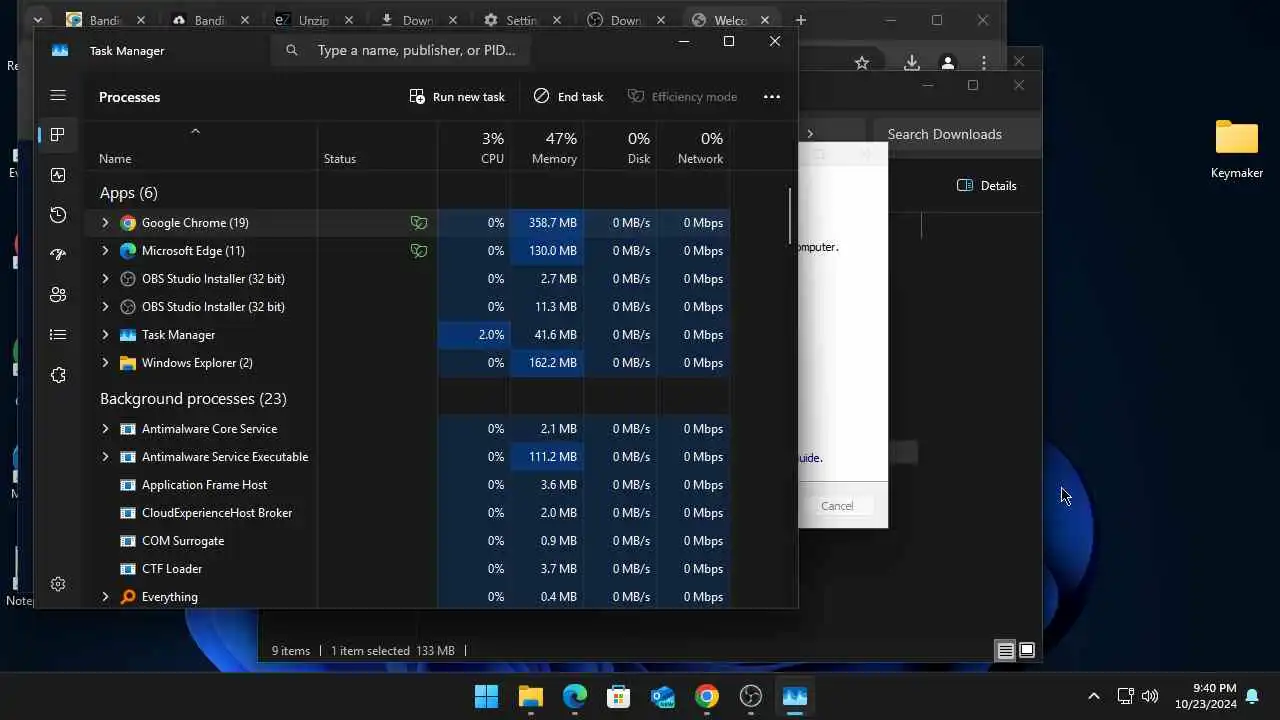Image resolution: width=1280 pixels, height=720 pixels.
Task: Open Details page in Task Manager sidebar
Action: (x=58, y=335)
